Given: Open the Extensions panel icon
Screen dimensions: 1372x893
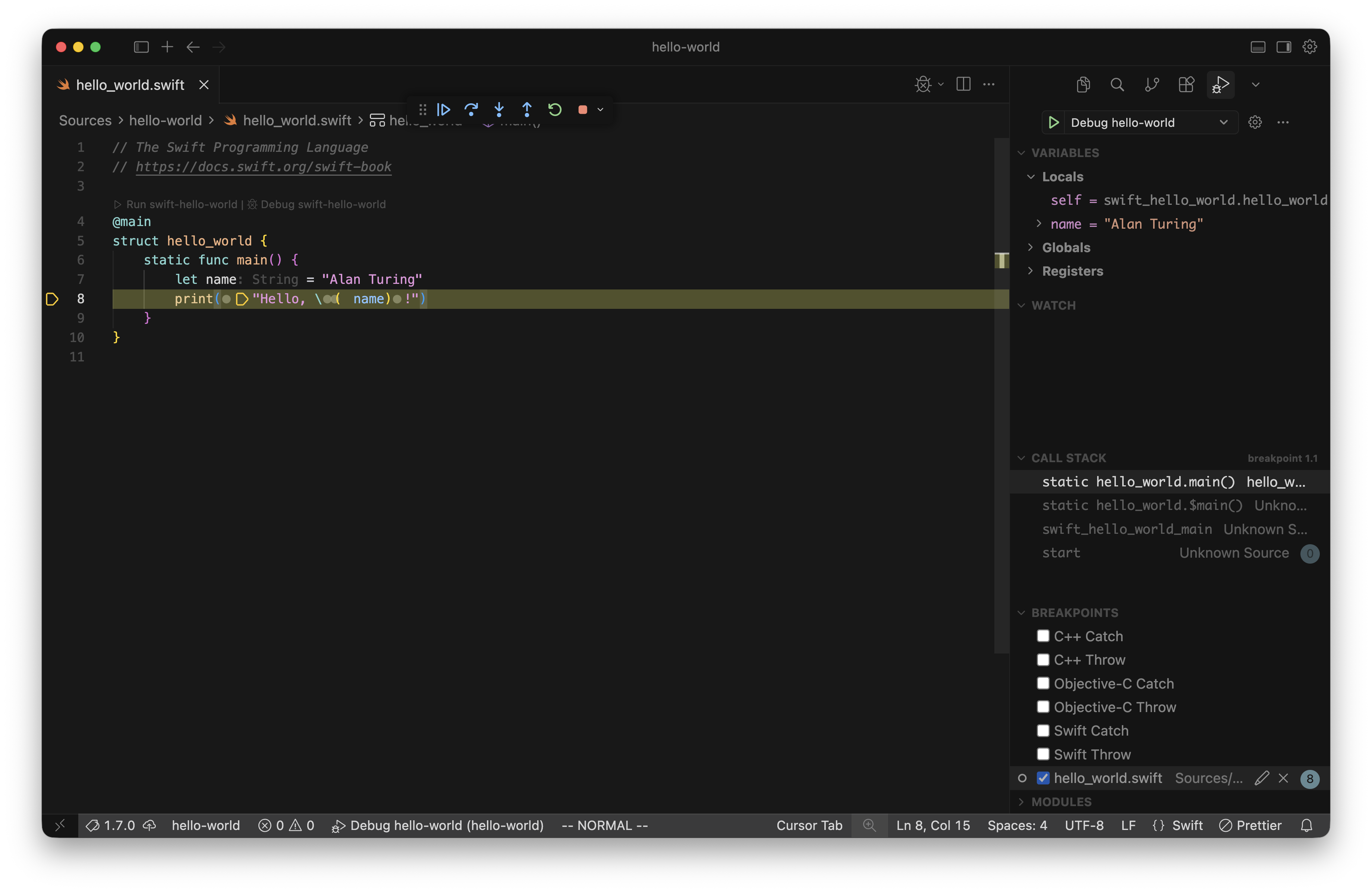Looking at the screenshot, I should pyautogui.click(x=1186, y=84).
